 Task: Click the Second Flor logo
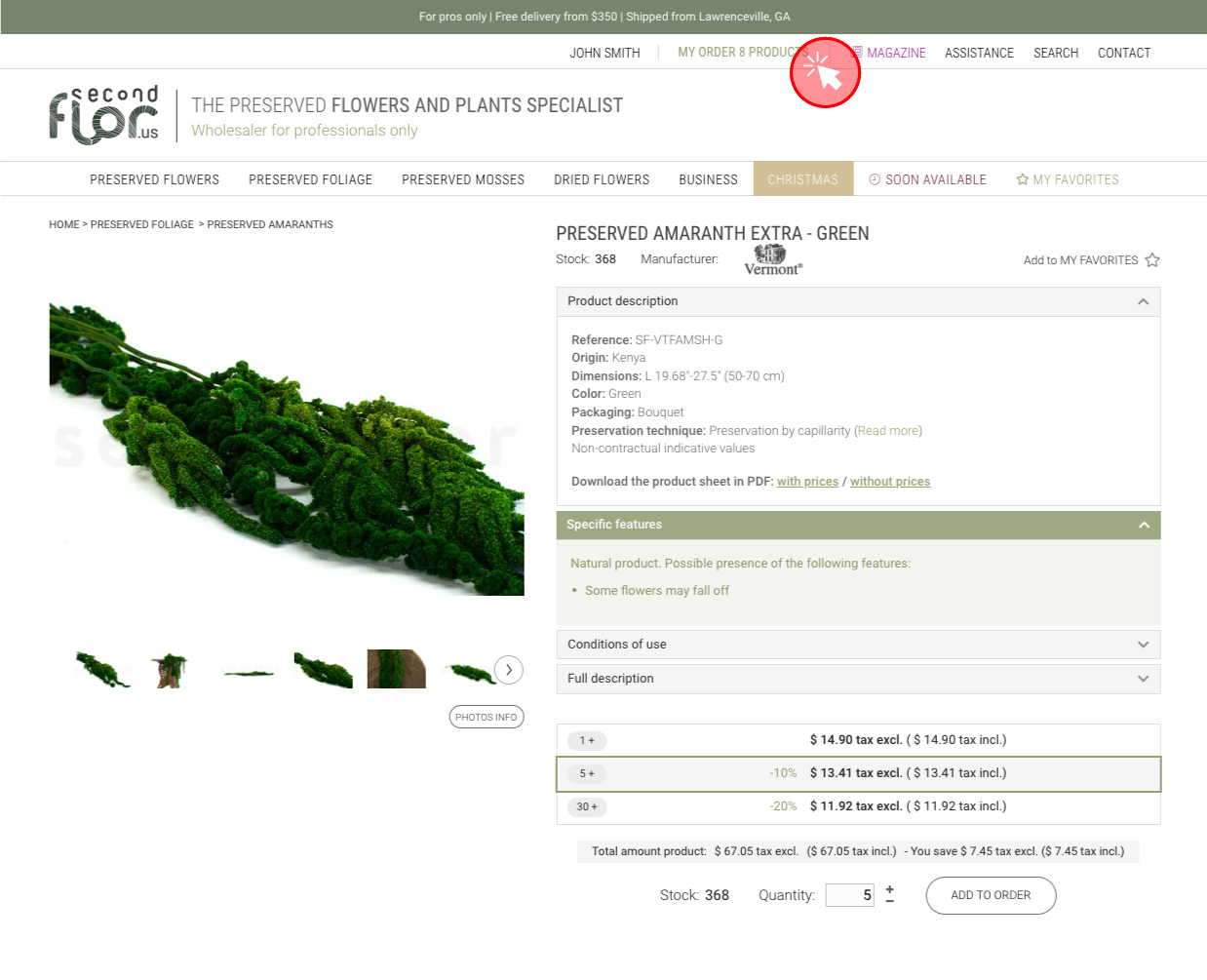(104, 115)
